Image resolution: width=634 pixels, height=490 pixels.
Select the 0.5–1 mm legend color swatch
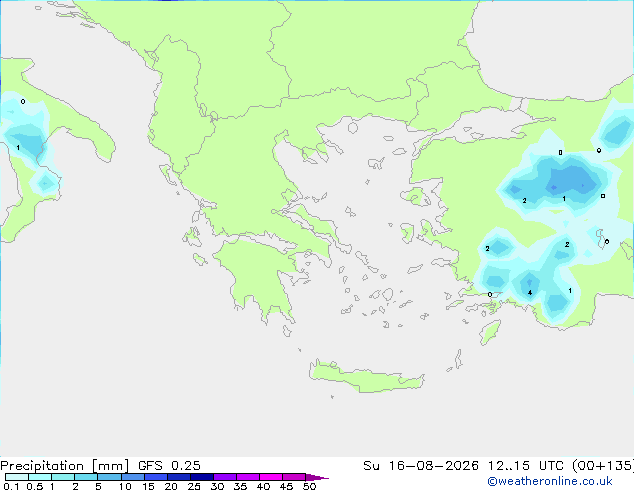pyautogui.click(x=40, y=477)
